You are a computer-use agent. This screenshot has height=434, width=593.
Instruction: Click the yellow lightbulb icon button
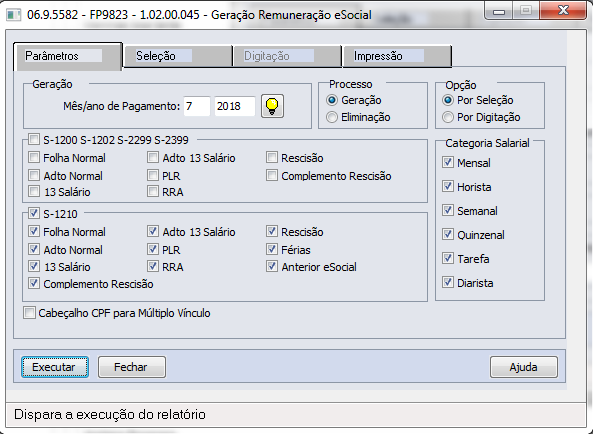pos(272,106)
